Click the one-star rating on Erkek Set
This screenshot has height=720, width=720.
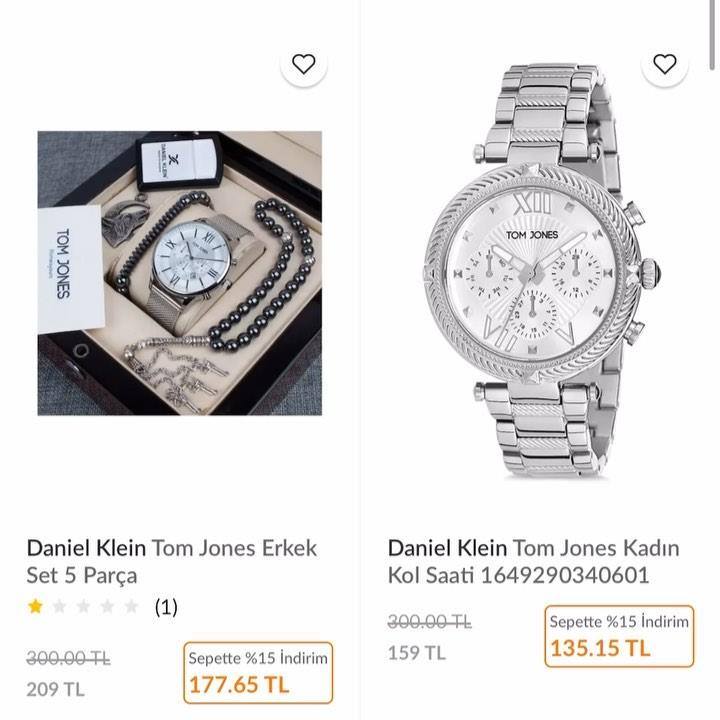[x=35, y=607]
